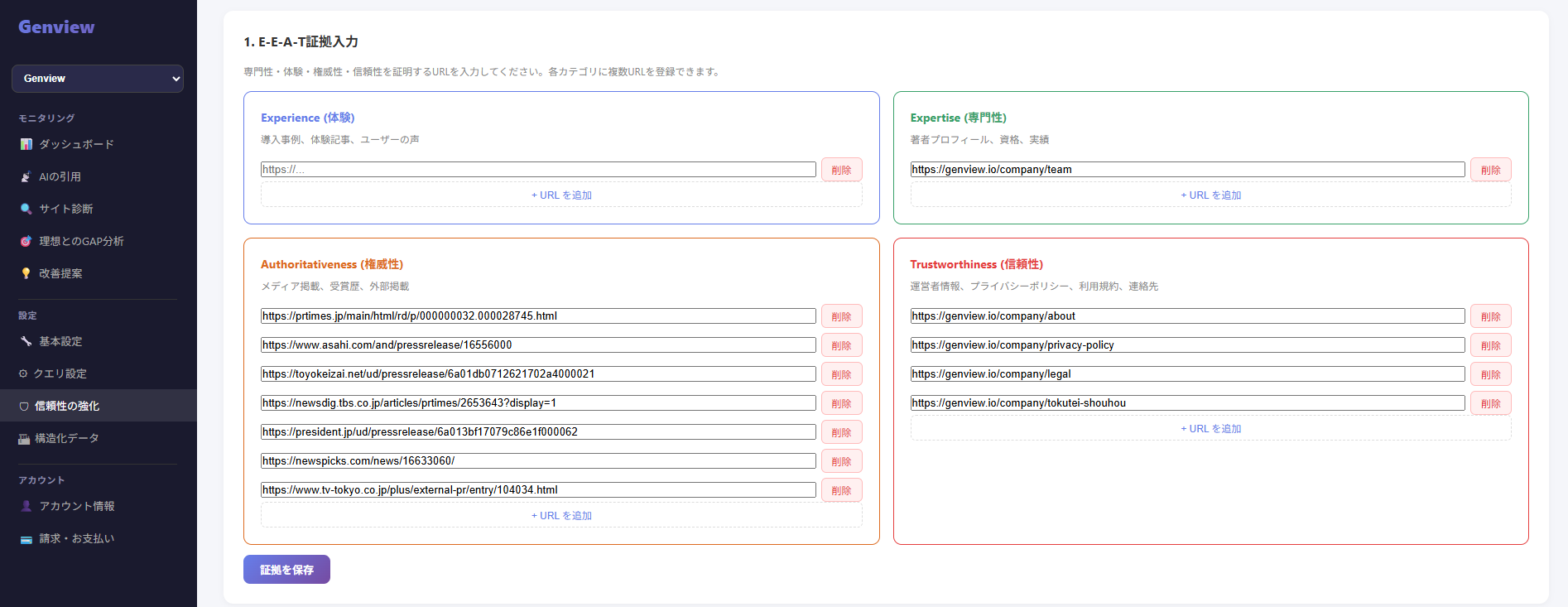
Task: Click the company/legal URL input
Action: tap(1187, 374)
